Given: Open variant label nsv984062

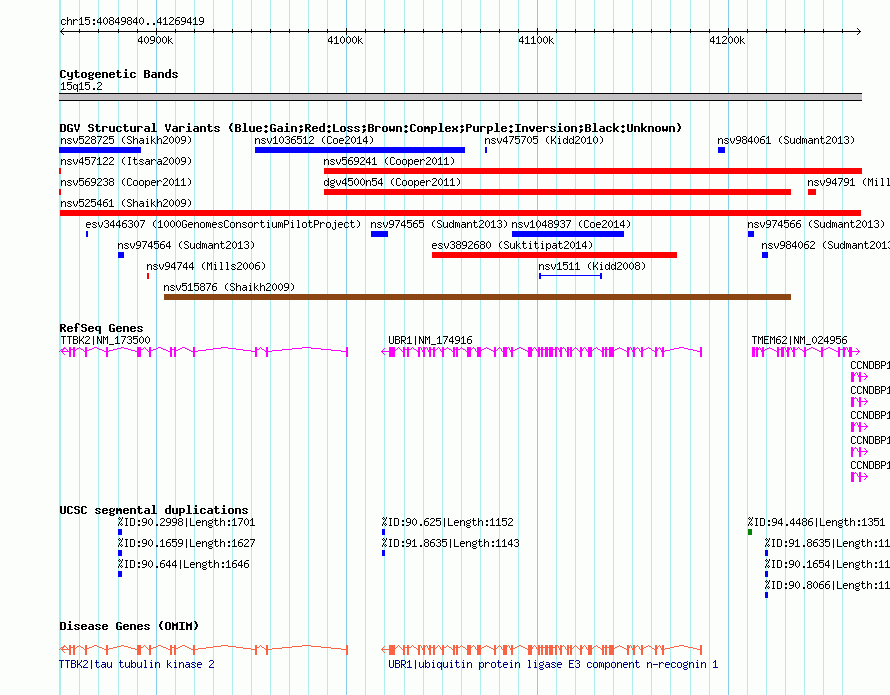Looking at the screenshot, I should pyautogui.click(x=825, y=245).
